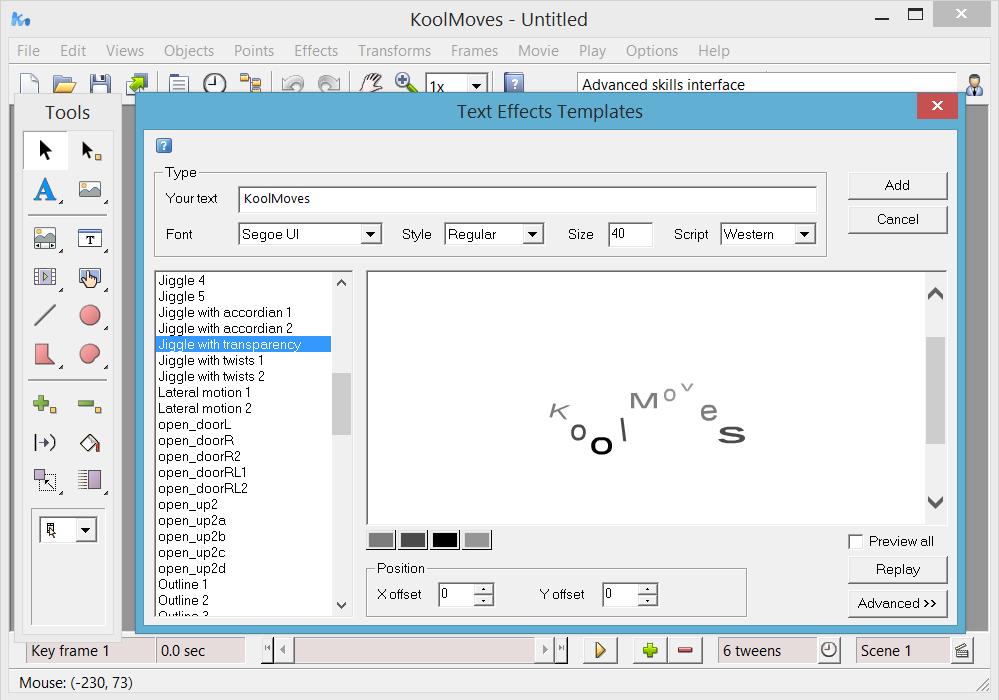Delete key frame with red minus

click(x=685, y=650)
